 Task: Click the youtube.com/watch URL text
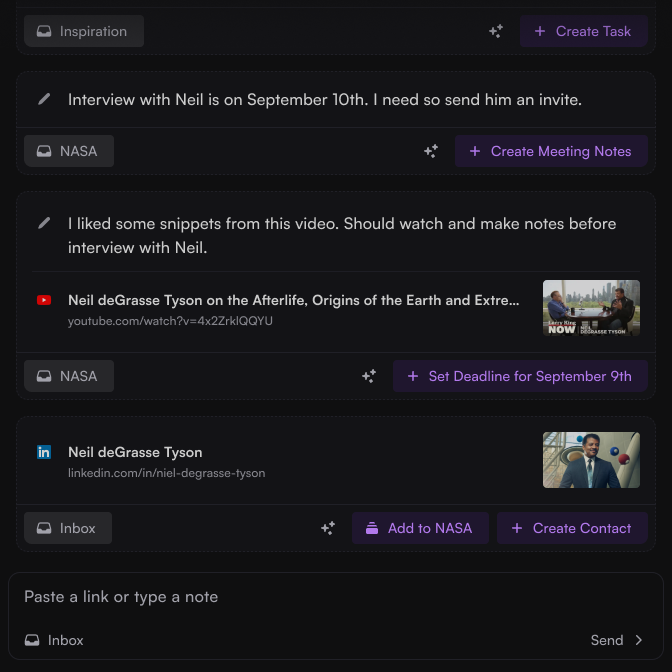coord(170,321)
